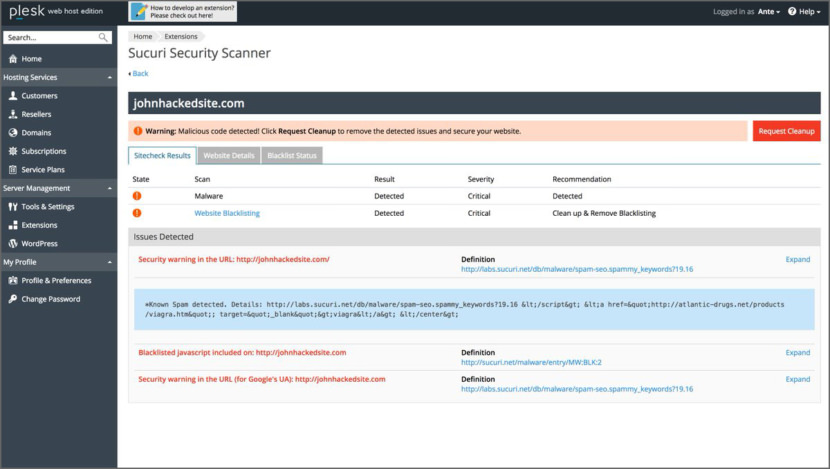Viewport: 830px width, 469px height.
Task: Open Domains in the sidebar
Action: point(36,133)
